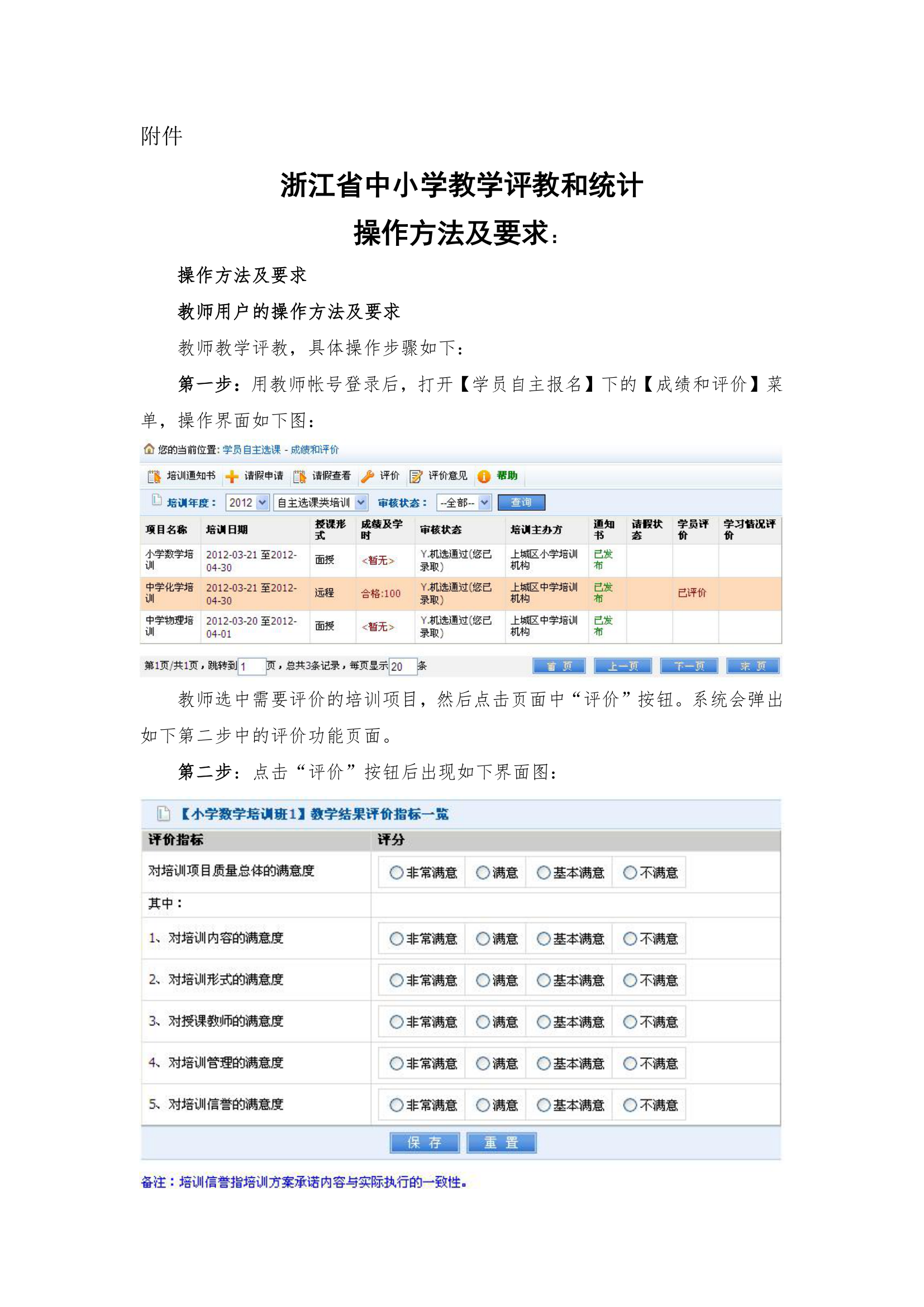The image size is (924, 1307).
Task: Click the page icon beside 培训年度
Action: pyautogui.click(x=157, y=500)
